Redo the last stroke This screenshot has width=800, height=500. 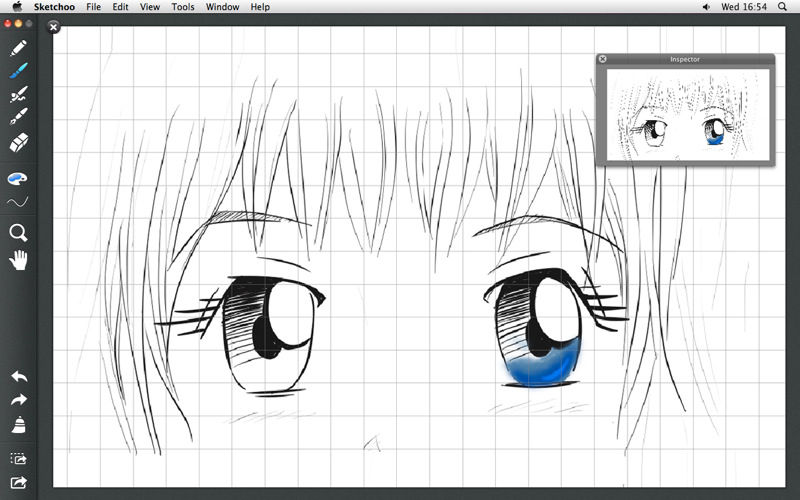(19, 399)
